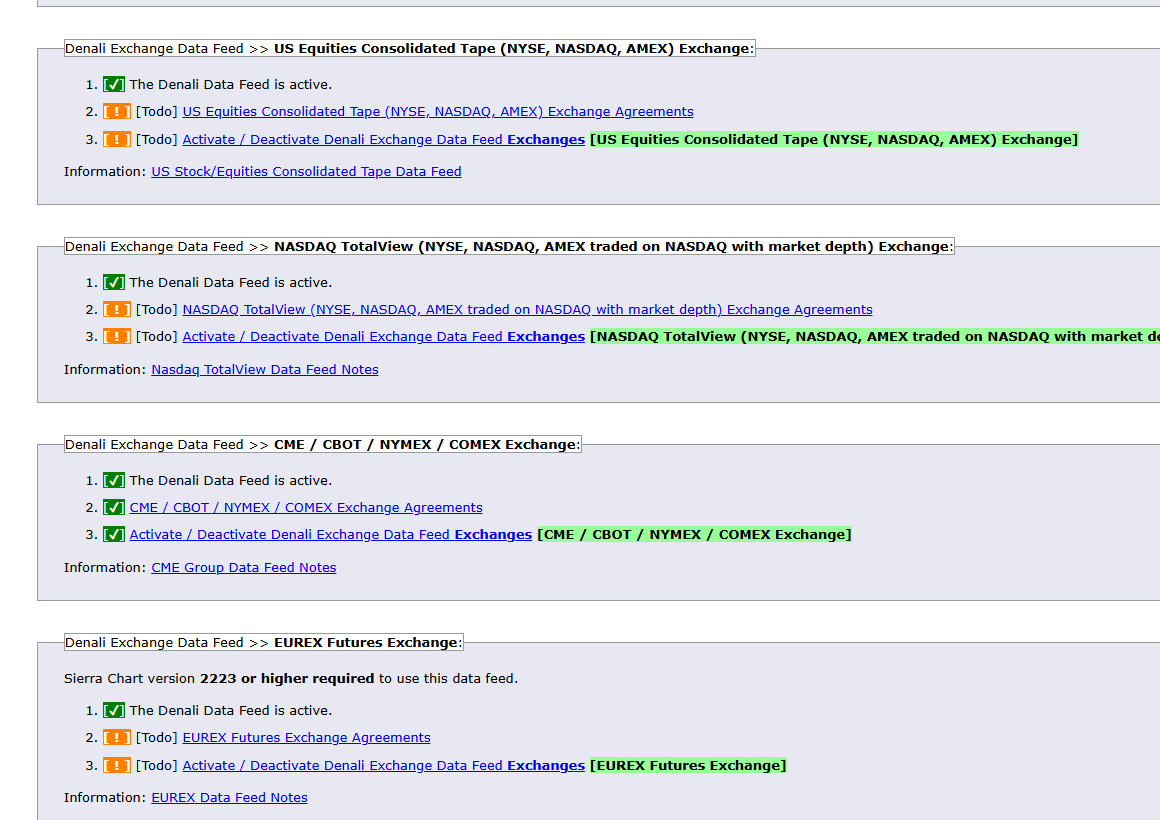Open US Stock/Equities Consolidated Tape Data Feed link
Image resolution: width=1160 pixels, height=820 pixels.
(x=306, y=172)
